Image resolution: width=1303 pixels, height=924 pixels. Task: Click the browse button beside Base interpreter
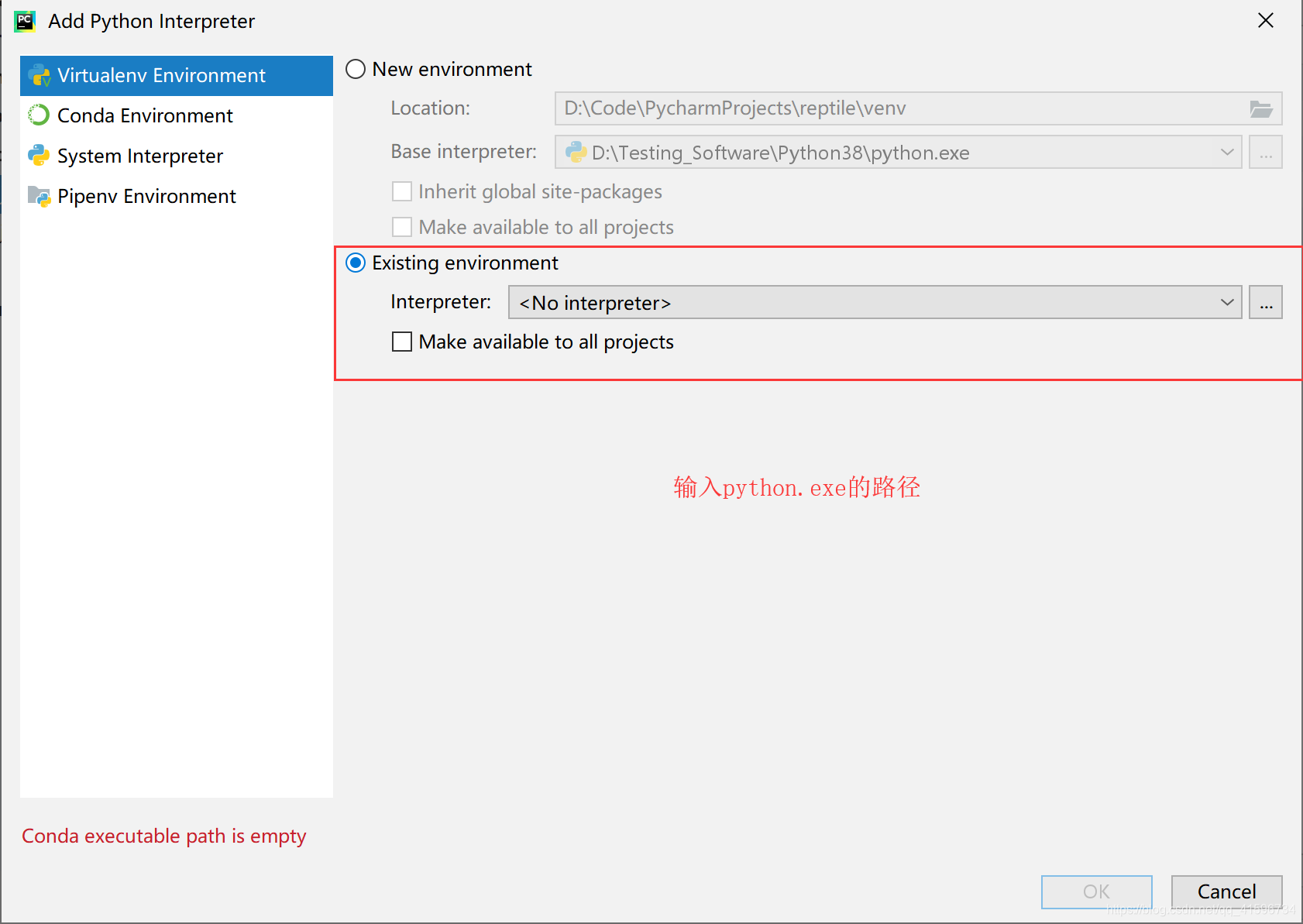click(1265, 152)
